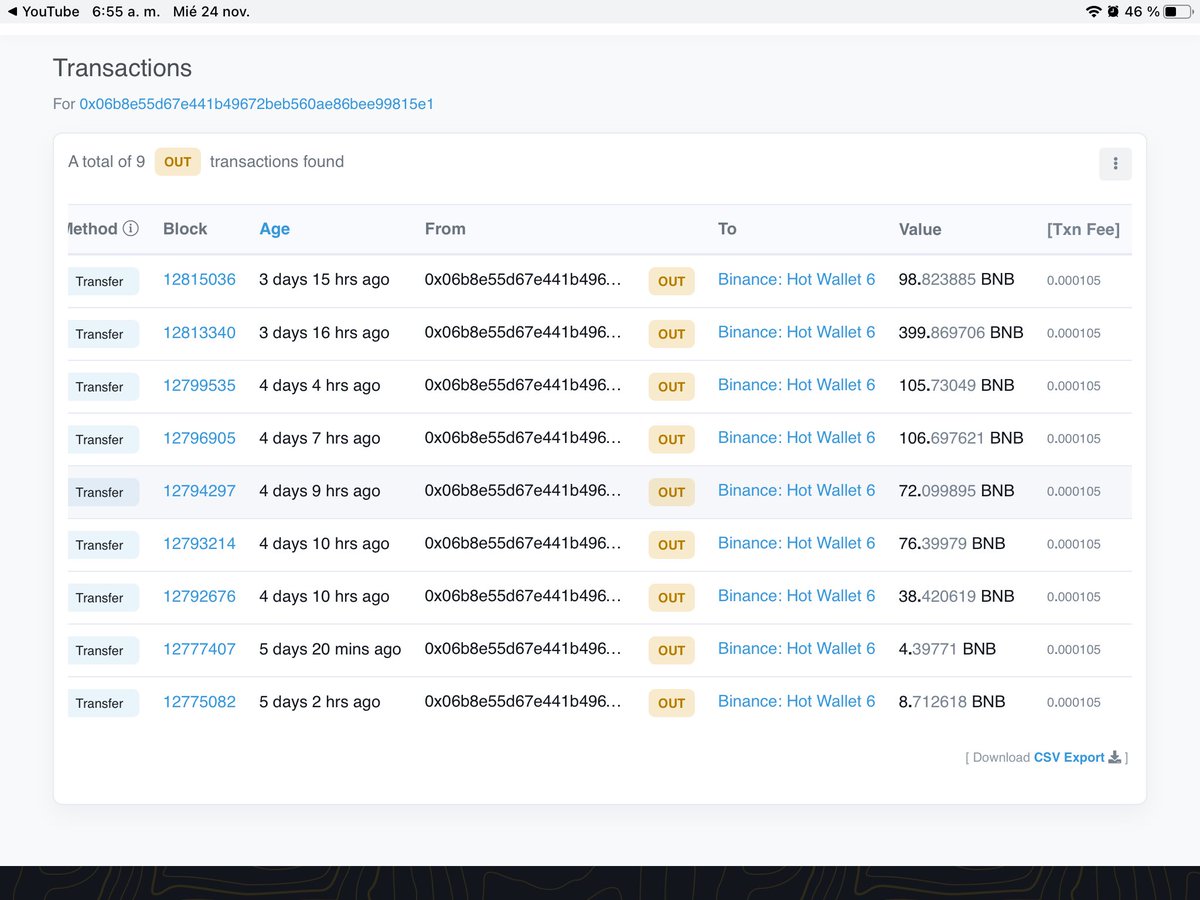Screen dimensions: 1200x900
Task: Click the OUT badge in the header summary
Action: 177,162
